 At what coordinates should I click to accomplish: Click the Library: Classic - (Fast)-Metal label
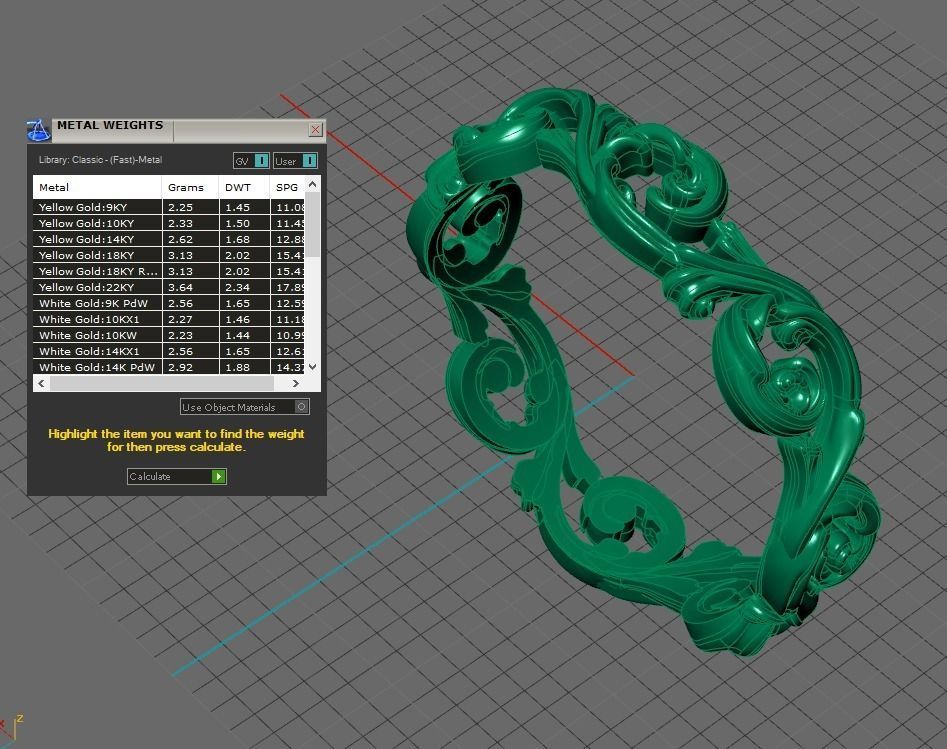click(x=100, y=159)
